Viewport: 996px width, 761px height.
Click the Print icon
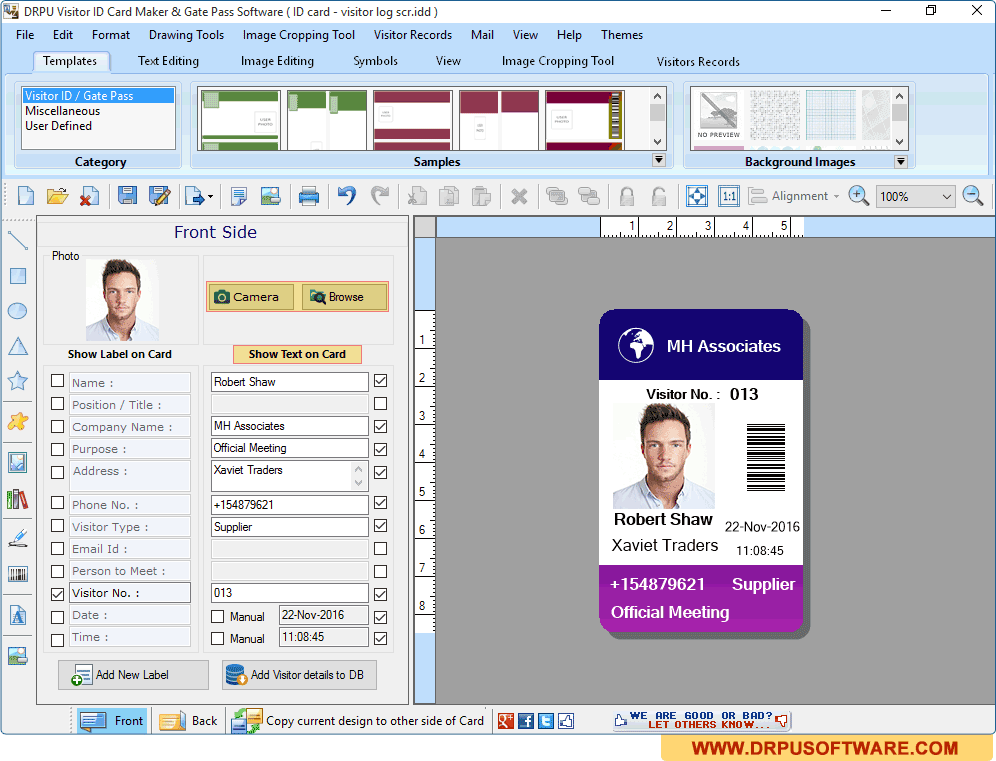point(309,196)
